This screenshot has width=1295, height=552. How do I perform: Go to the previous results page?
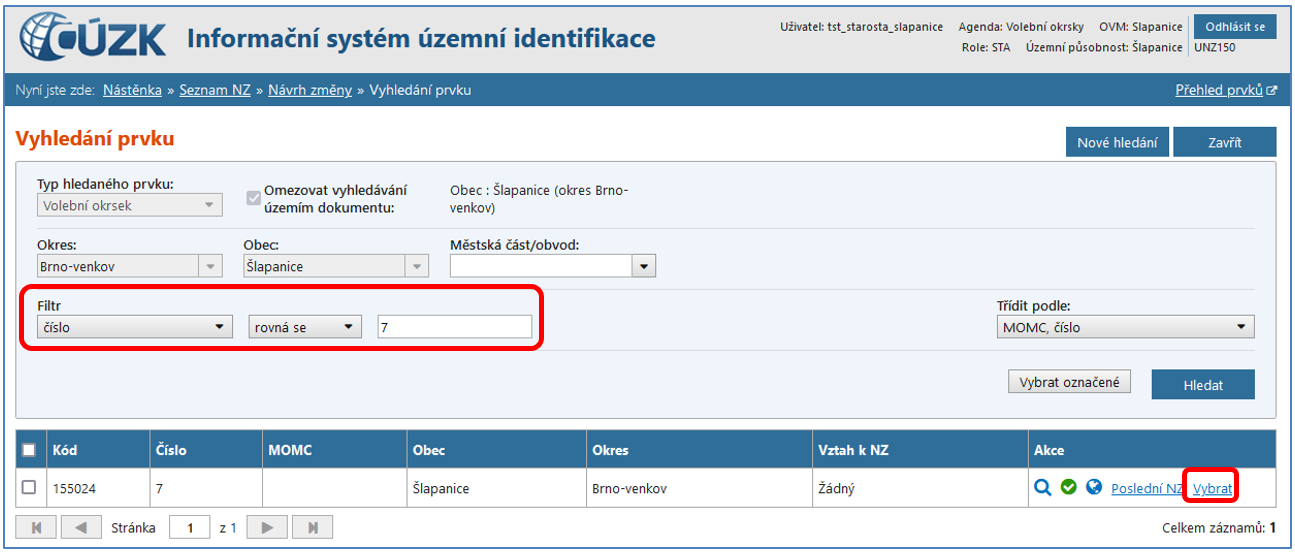82,527
